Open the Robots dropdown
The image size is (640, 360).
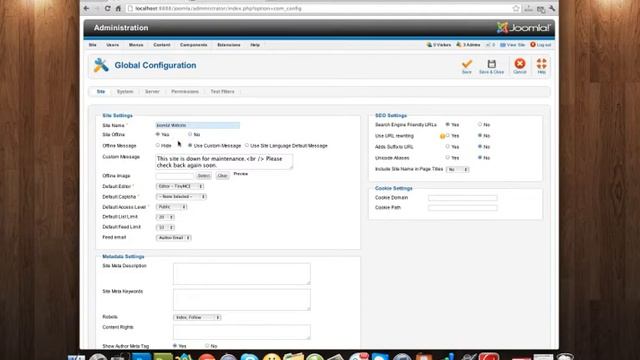click(197, 317)
